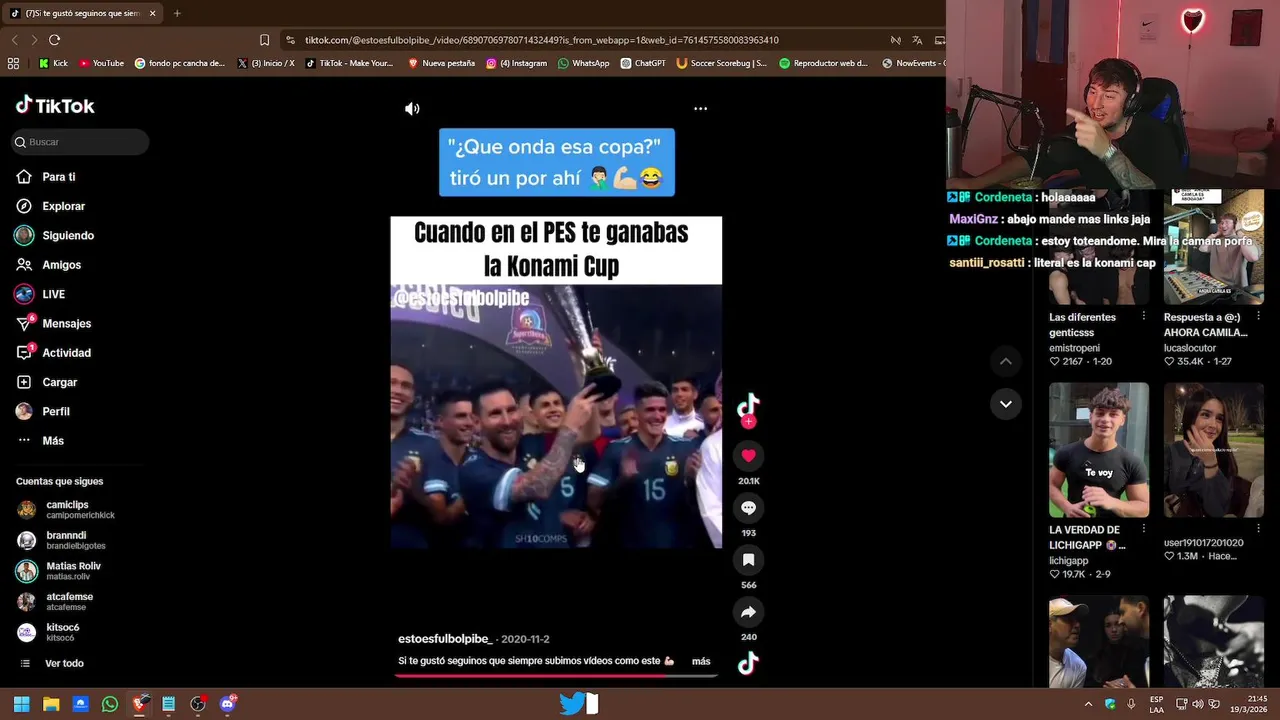This screenshot has height=720, width=1280.
Task: Share the video with the arrow icon
Action: coord(748,612)
